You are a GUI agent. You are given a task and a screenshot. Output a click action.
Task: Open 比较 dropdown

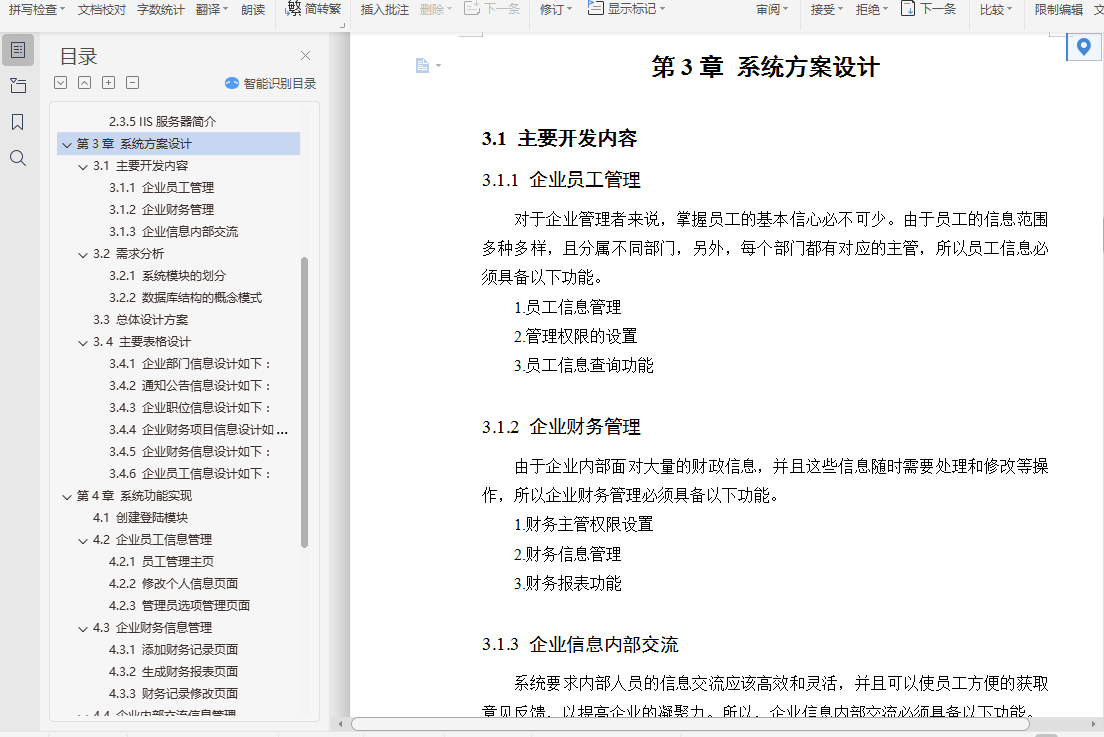[x=996, y=9]
